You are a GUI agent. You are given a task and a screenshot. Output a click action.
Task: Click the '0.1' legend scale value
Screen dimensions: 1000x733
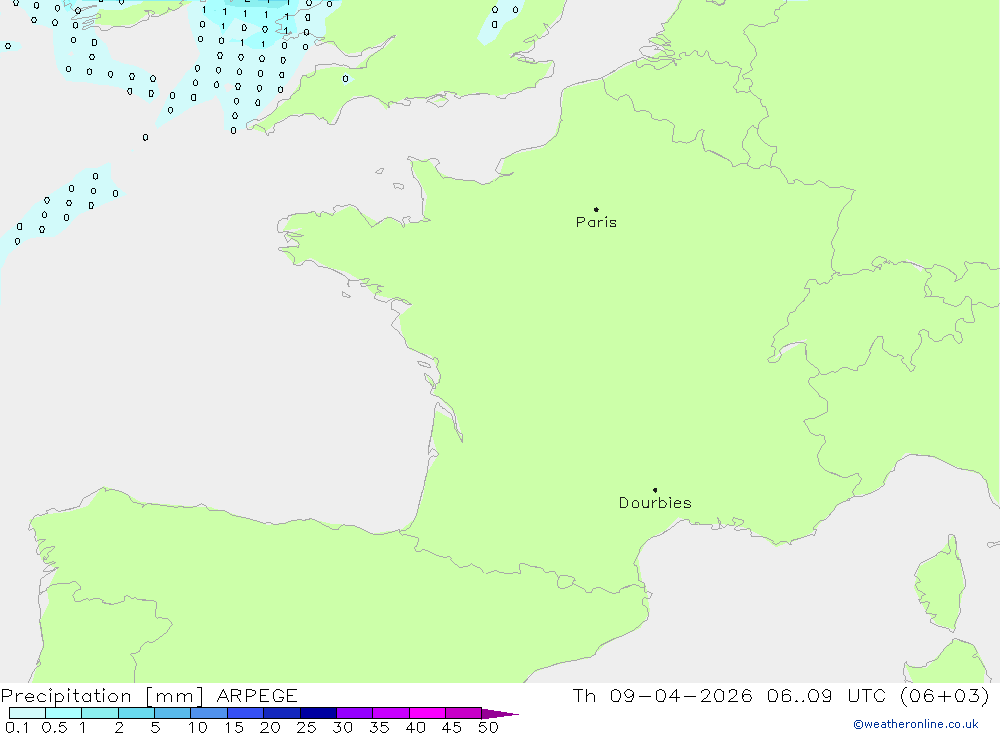[17, 727]
